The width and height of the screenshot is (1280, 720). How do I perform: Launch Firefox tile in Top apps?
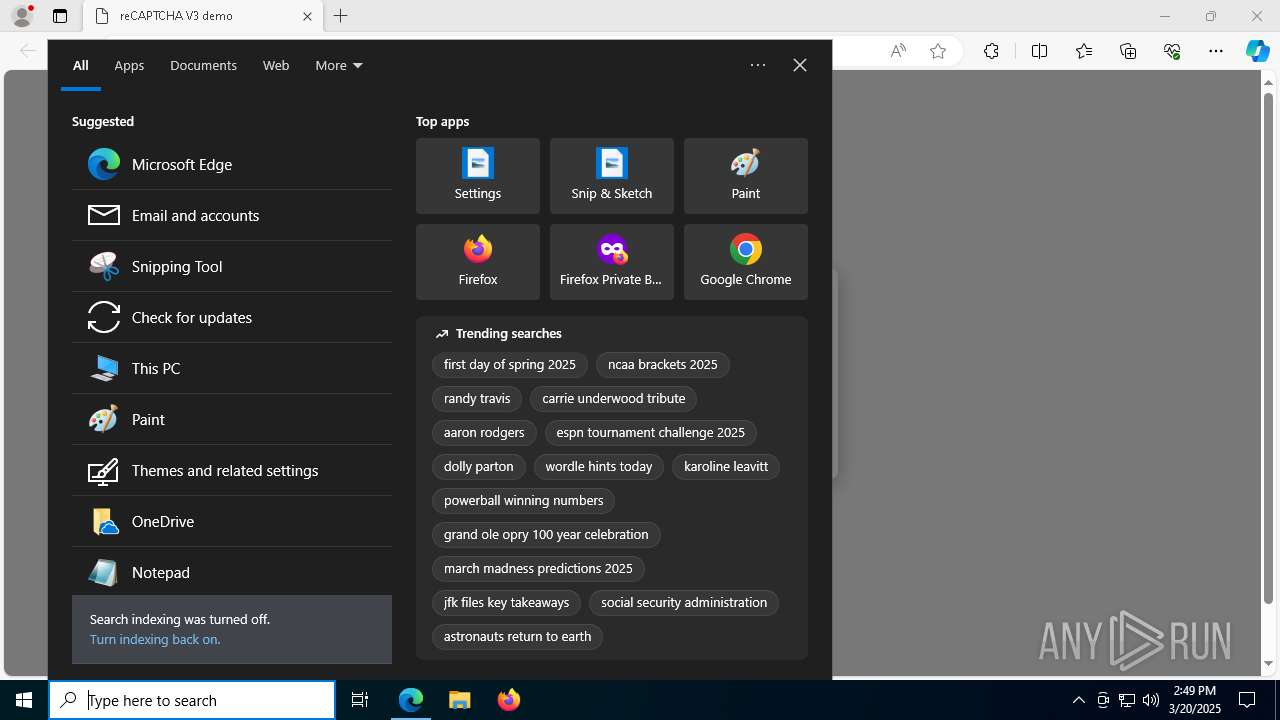478,262
